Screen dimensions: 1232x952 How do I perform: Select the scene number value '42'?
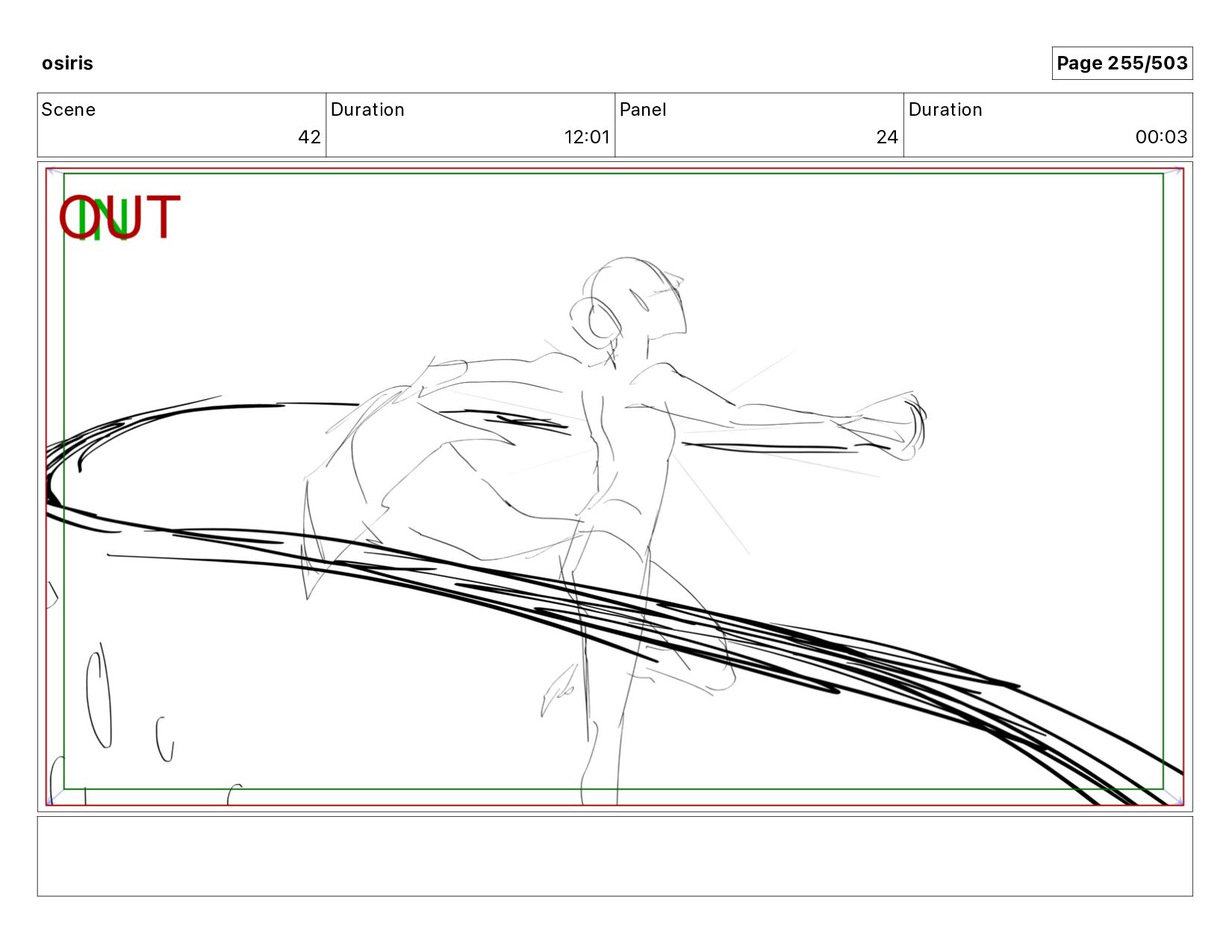click(x=309, y=137)
